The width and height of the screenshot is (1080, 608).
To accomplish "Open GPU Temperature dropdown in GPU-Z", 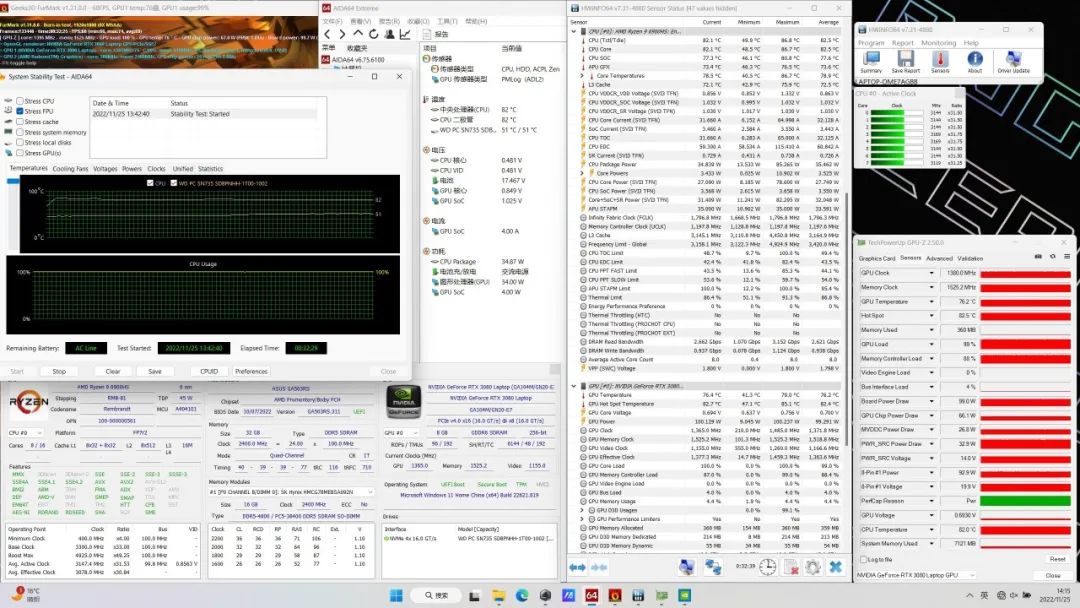I will click(932, 302).
